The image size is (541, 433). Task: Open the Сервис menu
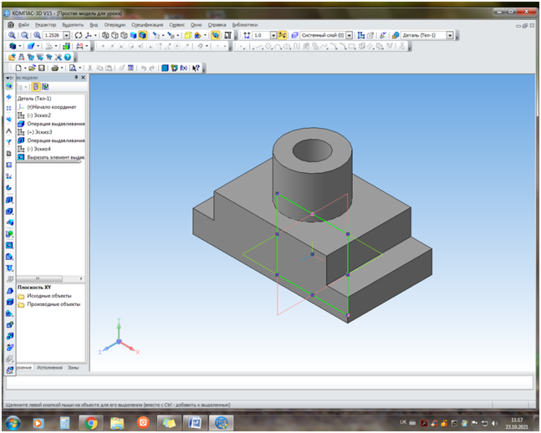(177, 25)
